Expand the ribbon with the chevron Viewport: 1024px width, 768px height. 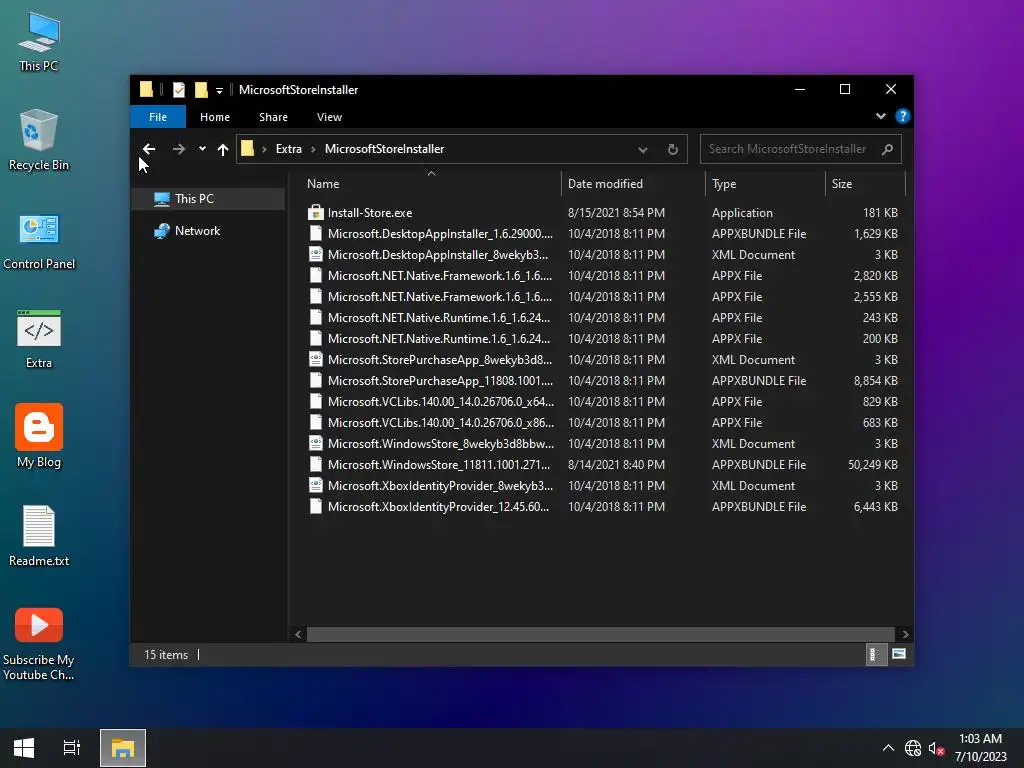881,116
